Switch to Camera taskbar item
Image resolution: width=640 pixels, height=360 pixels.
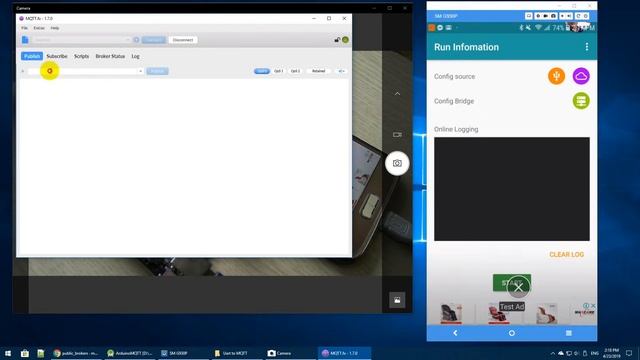tap(290, 353)
